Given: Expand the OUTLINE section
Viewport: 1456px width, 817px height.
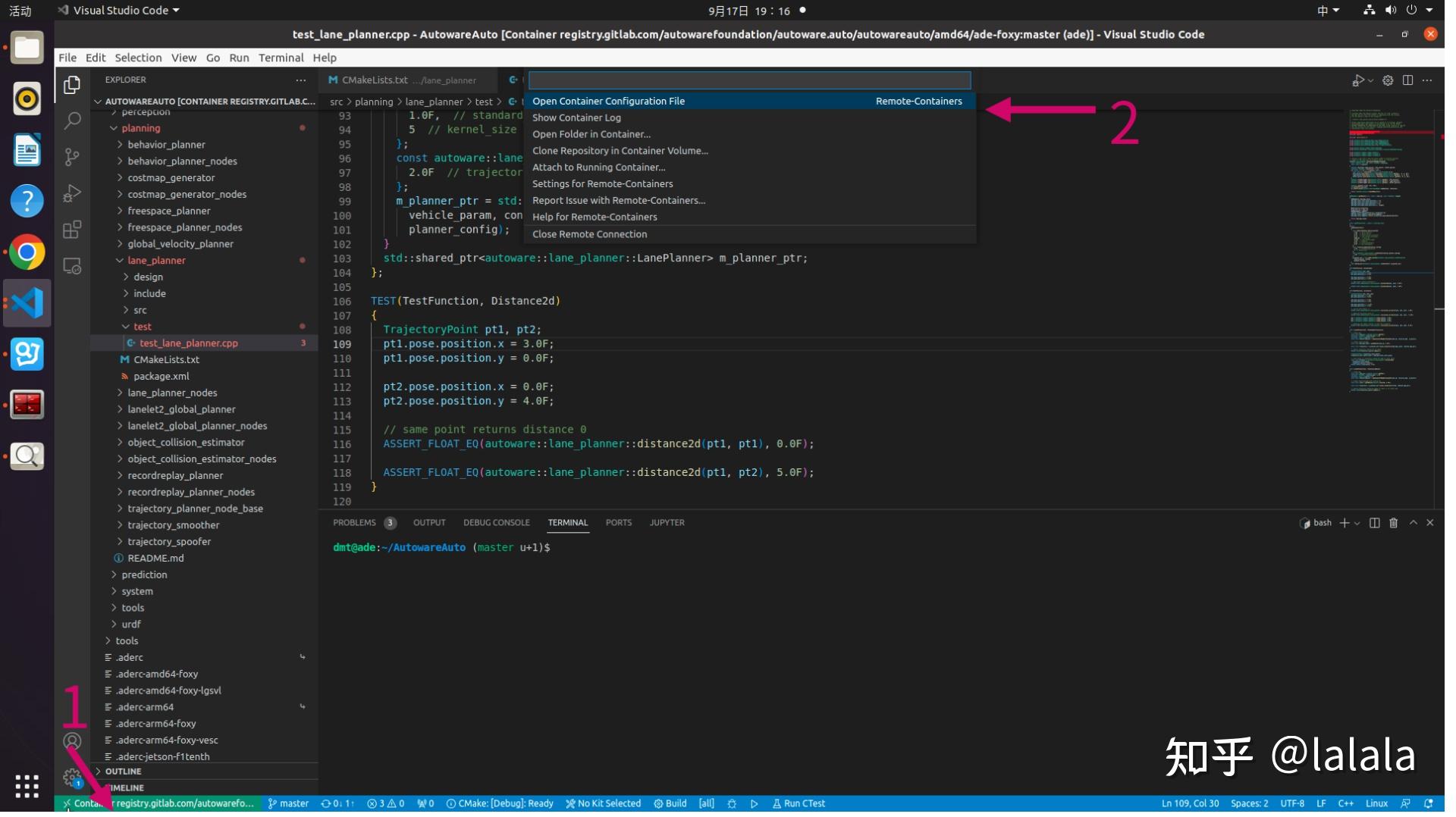Looking at the screenshot, I should (x=124, y=777).
